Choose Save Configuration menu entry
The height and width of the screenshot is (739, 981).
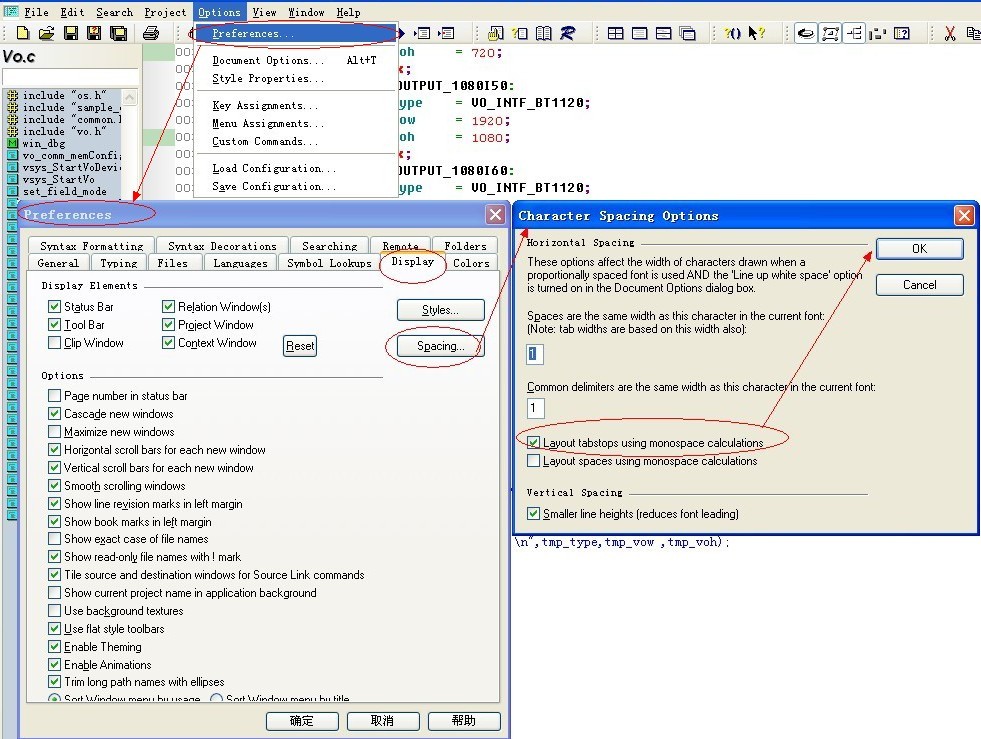tap(296, 186)
